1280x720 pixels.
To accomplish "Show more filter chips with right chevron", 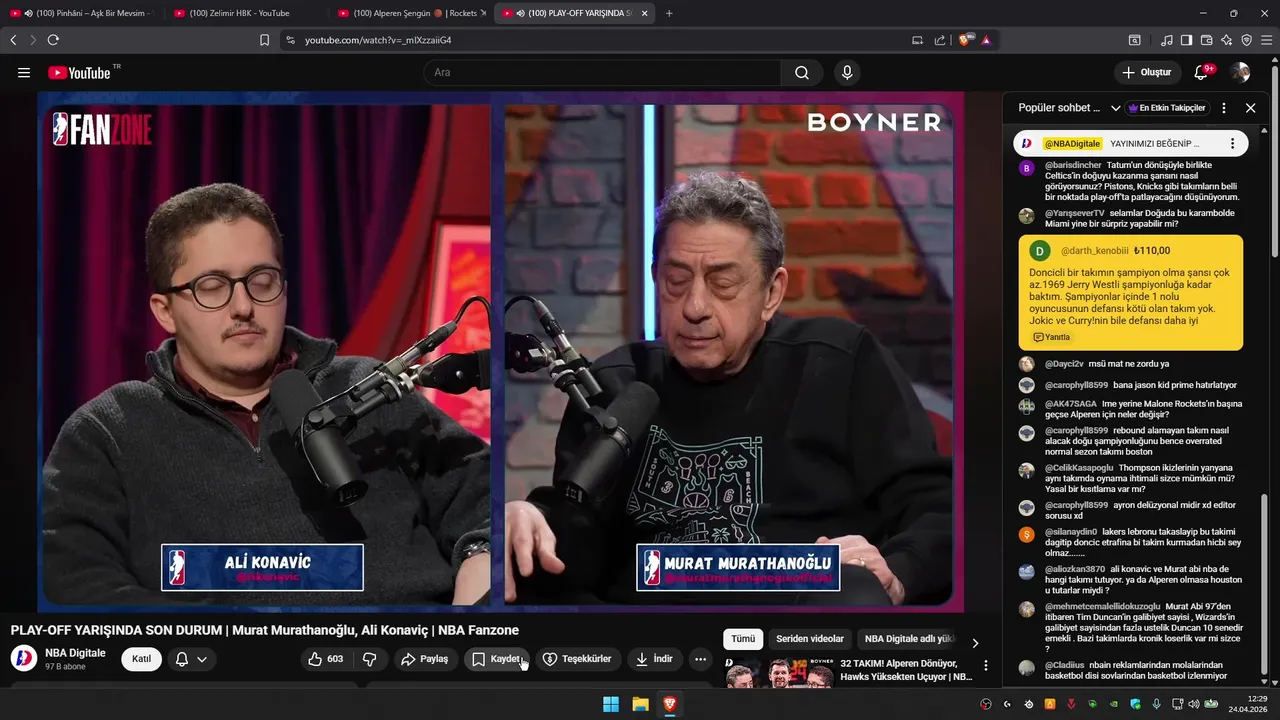I will point(975,643).
